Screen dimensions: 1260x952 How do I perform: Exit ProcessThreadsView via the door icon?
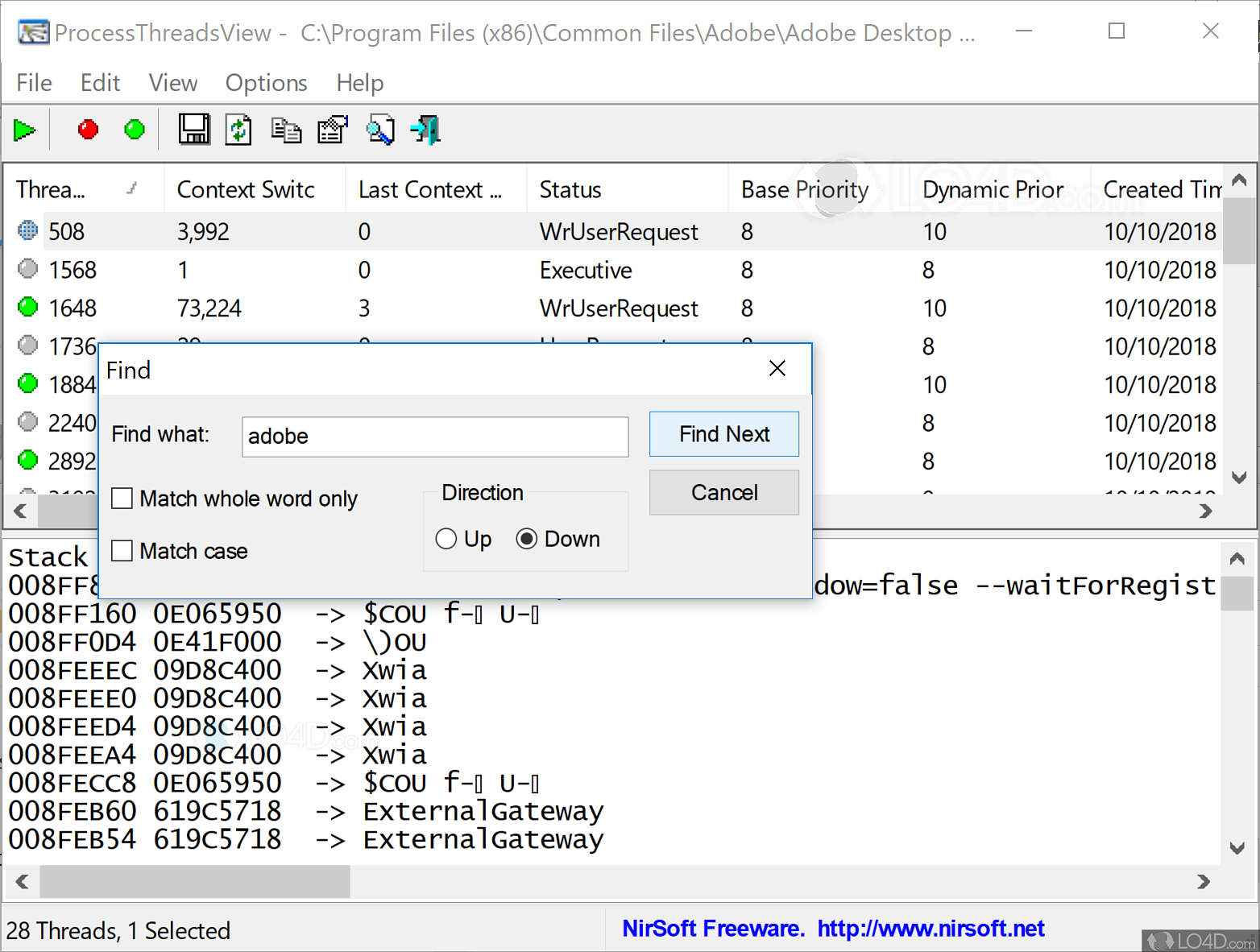click(425, 129)
